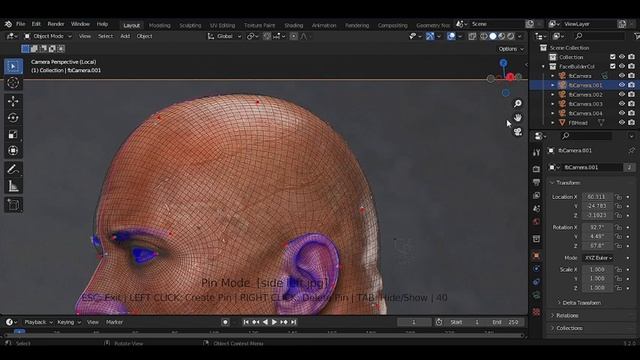This screenshot has width=640, height=360.
Task: Activate the Add Cube tool
Action: click(x=13, y=204)
